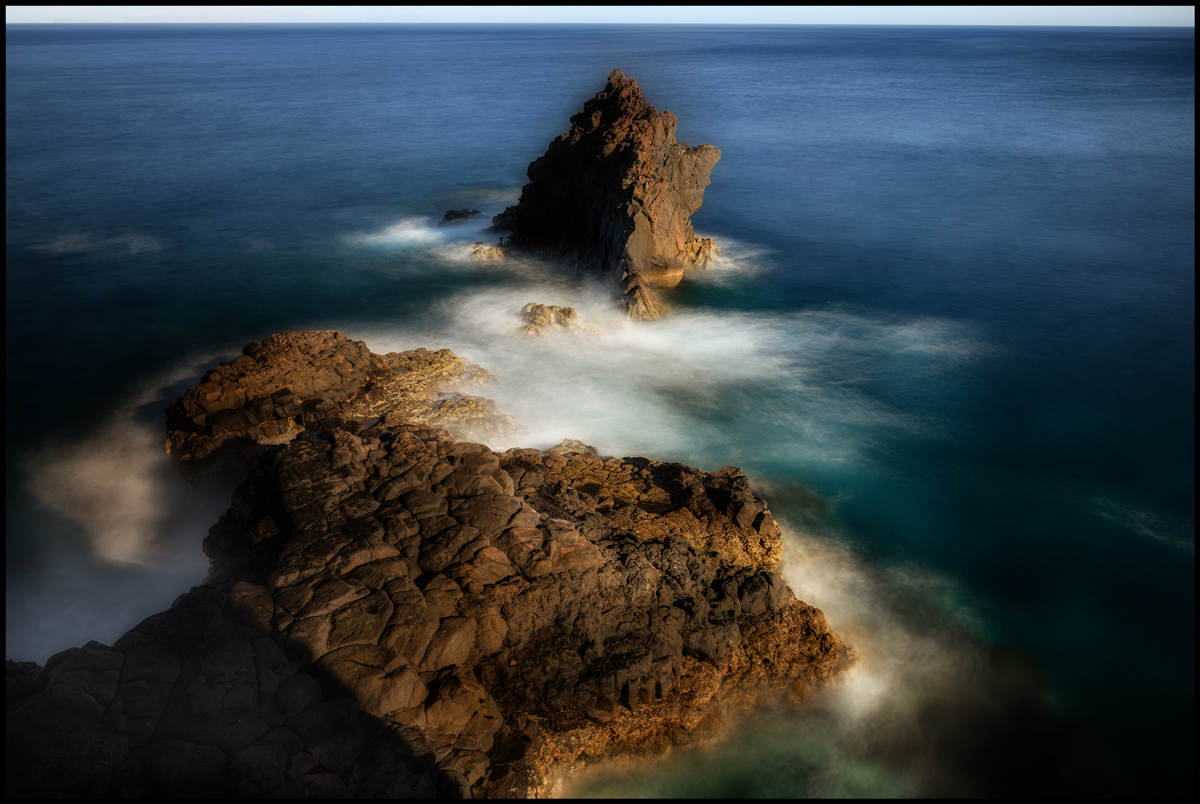Click the faint foam patch in far-left sea
Viewport: 1200px width, 804px height.
(x=98, y=243)
